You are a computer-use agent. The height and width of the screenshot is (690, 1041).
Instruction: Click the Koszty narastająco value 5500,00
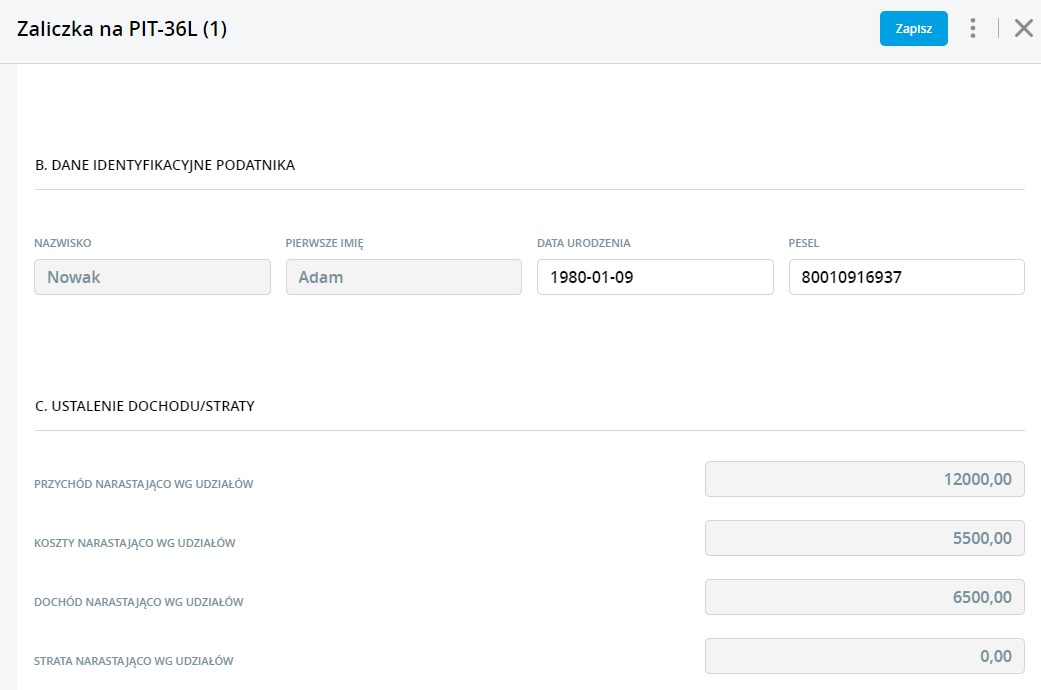[x=864, y=538]
